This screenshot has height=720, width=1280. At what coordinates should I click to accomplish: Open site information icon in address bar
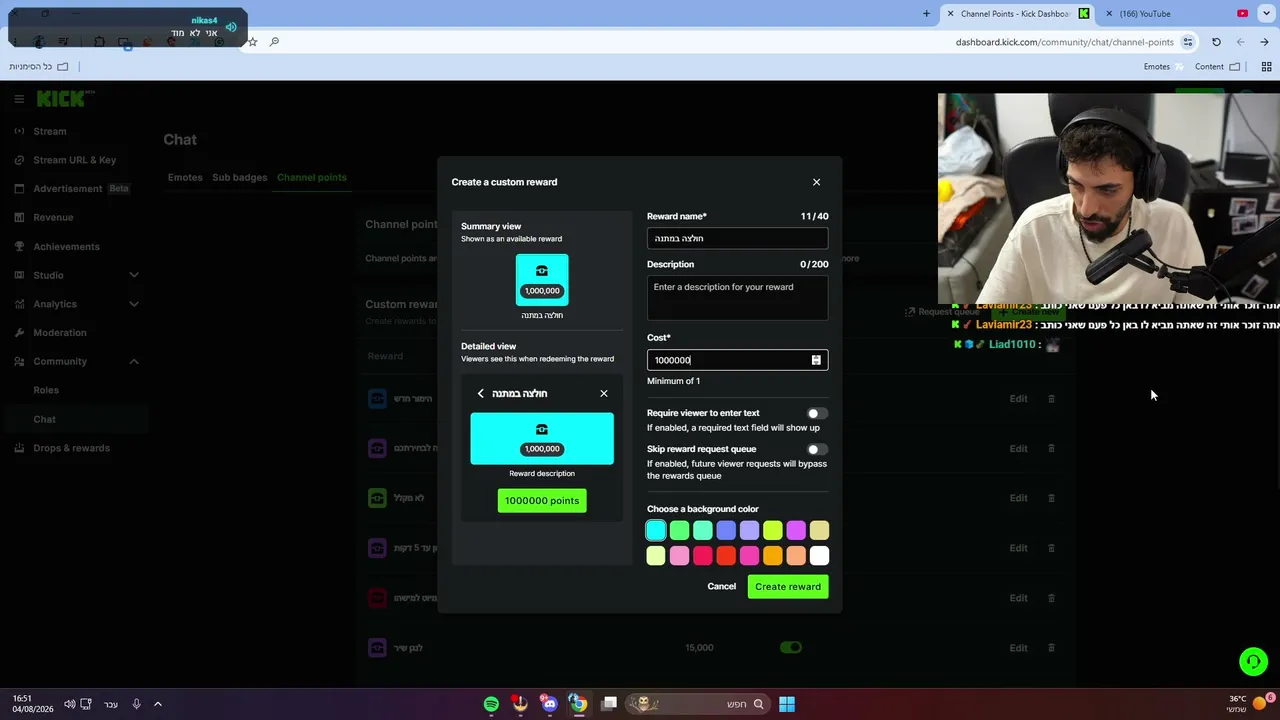[1188, 42]
